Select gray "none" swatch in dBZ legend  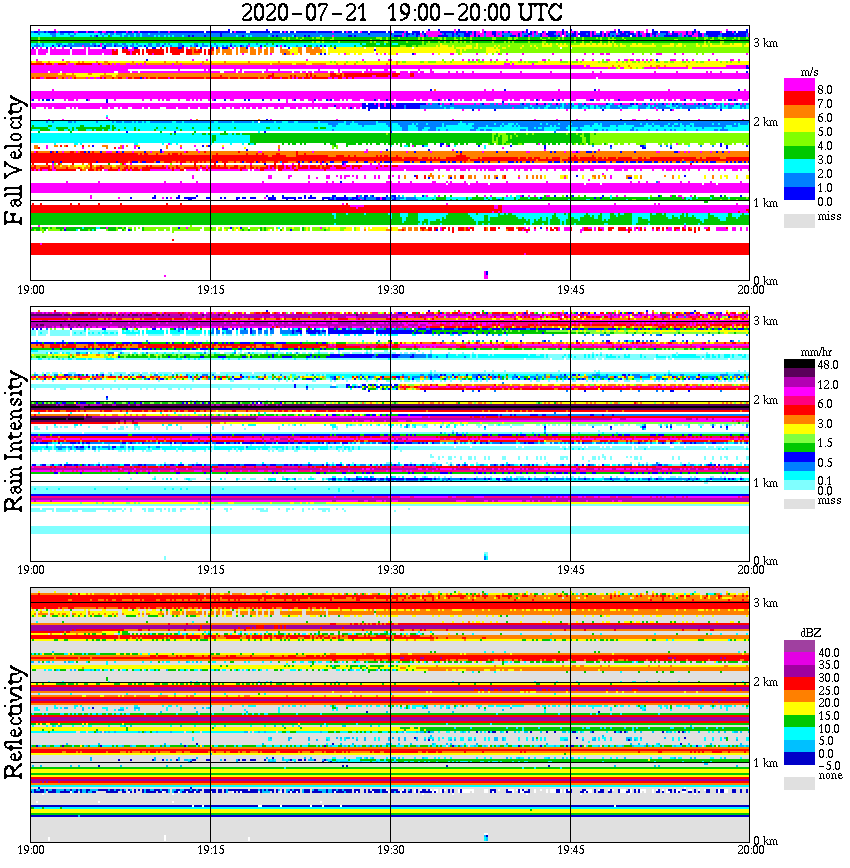[800, 783]
